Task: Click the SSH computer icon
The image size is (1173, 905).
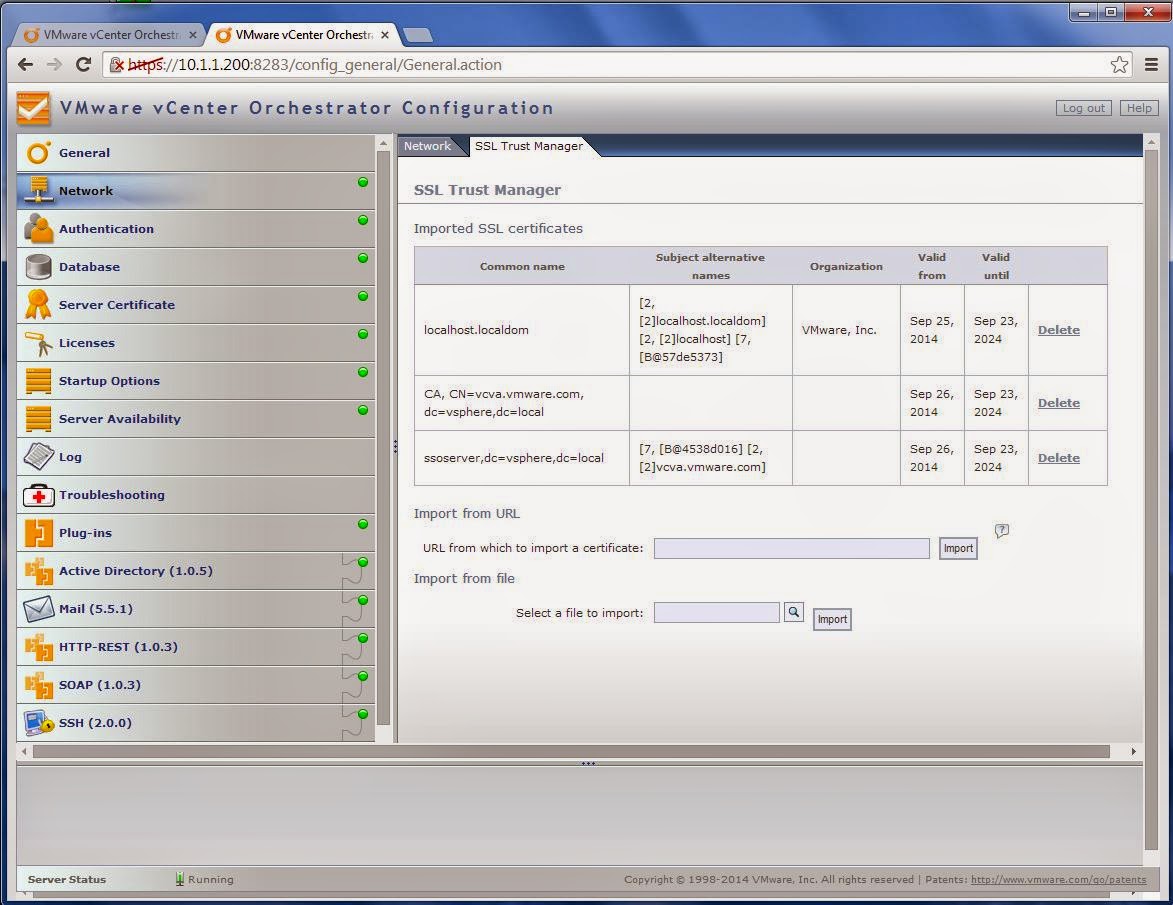Action: click(38, 723)
